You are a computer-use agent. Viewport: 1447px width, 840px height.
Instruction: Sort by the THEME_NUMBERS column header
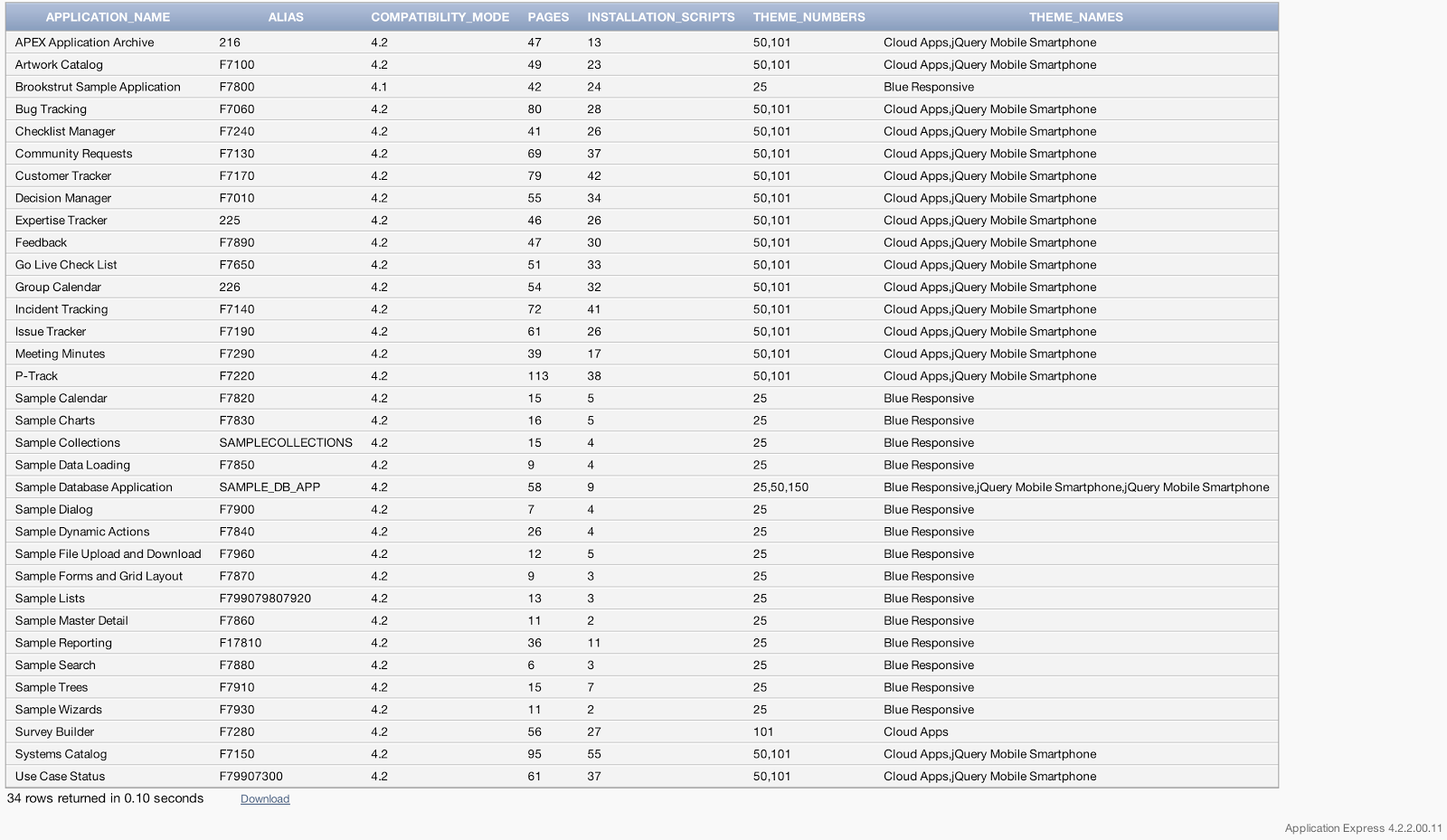(x=808, y=16)
